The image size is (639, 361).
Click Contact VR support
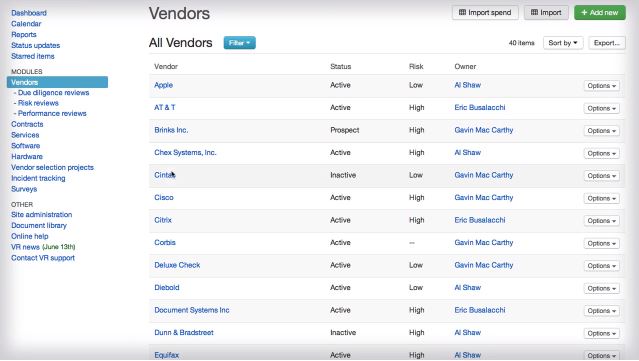point(43,258)
